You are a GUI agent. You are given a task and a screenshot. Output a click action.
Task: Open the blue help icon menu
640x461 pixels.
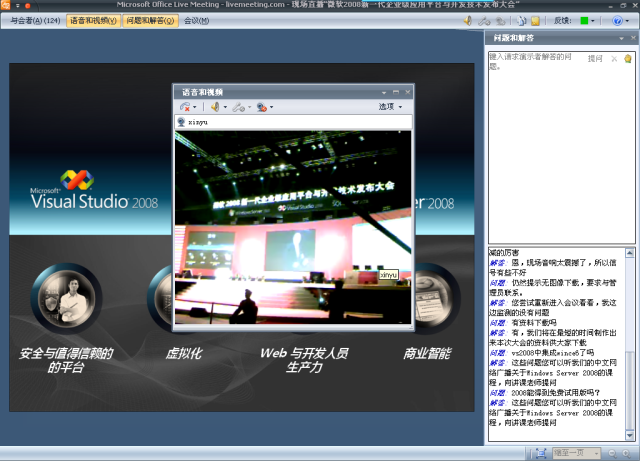620,20
